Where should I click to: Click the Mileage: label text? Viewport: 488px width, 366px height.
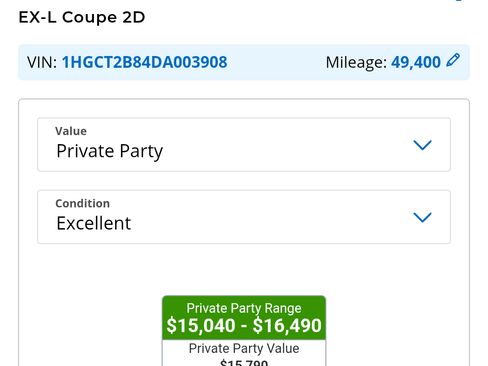[x=356, y=62]
